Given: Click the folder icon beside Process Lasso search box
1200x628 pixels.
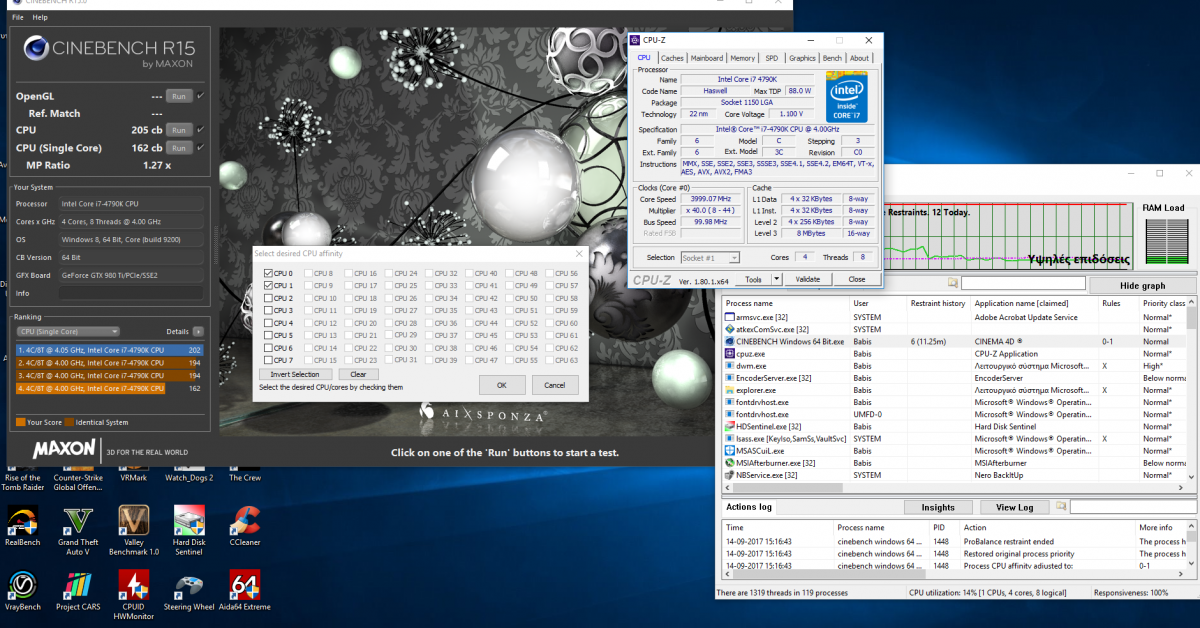Looking at the screenshot, I should 953,285.
